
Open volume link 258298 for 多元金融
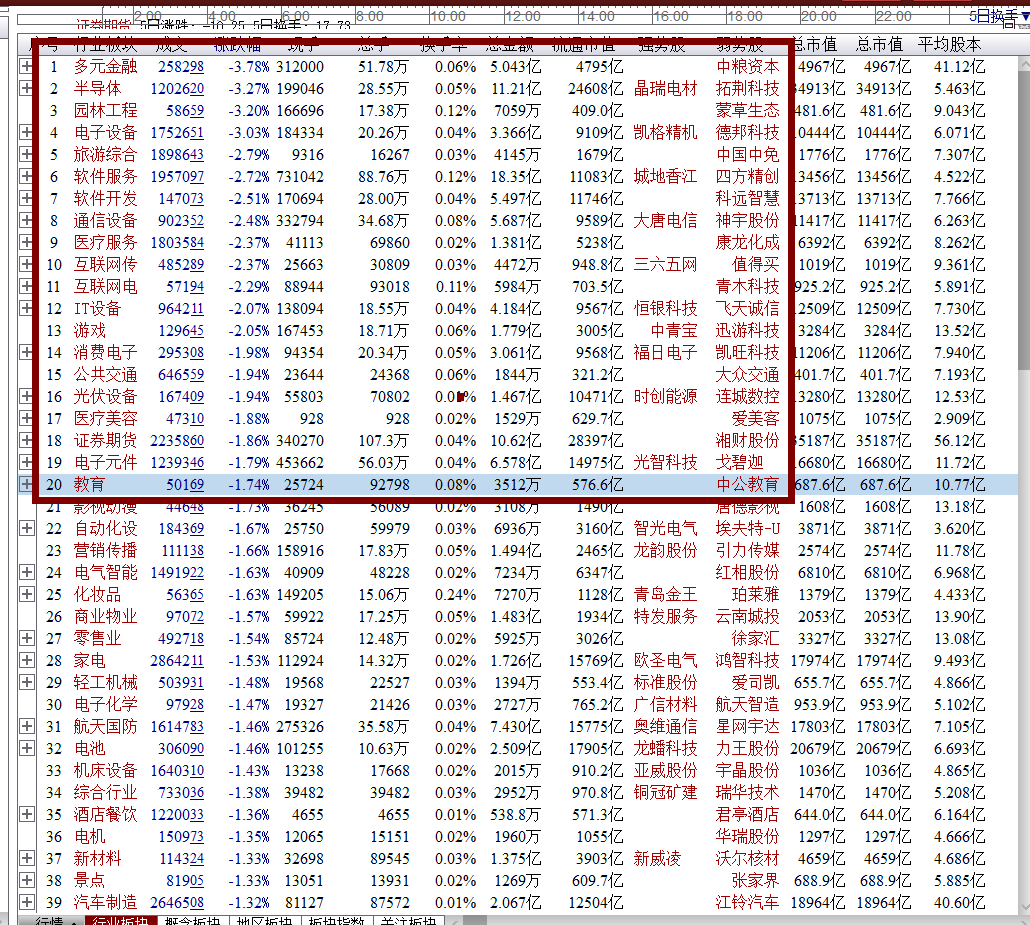pos(181,67)
